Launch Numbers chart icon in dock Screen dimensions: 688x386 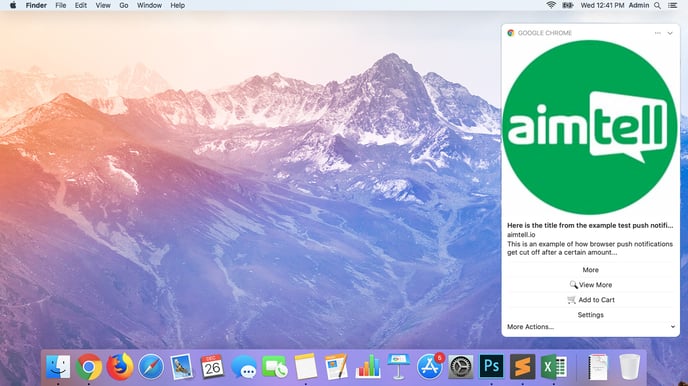(x=368, y=366)
